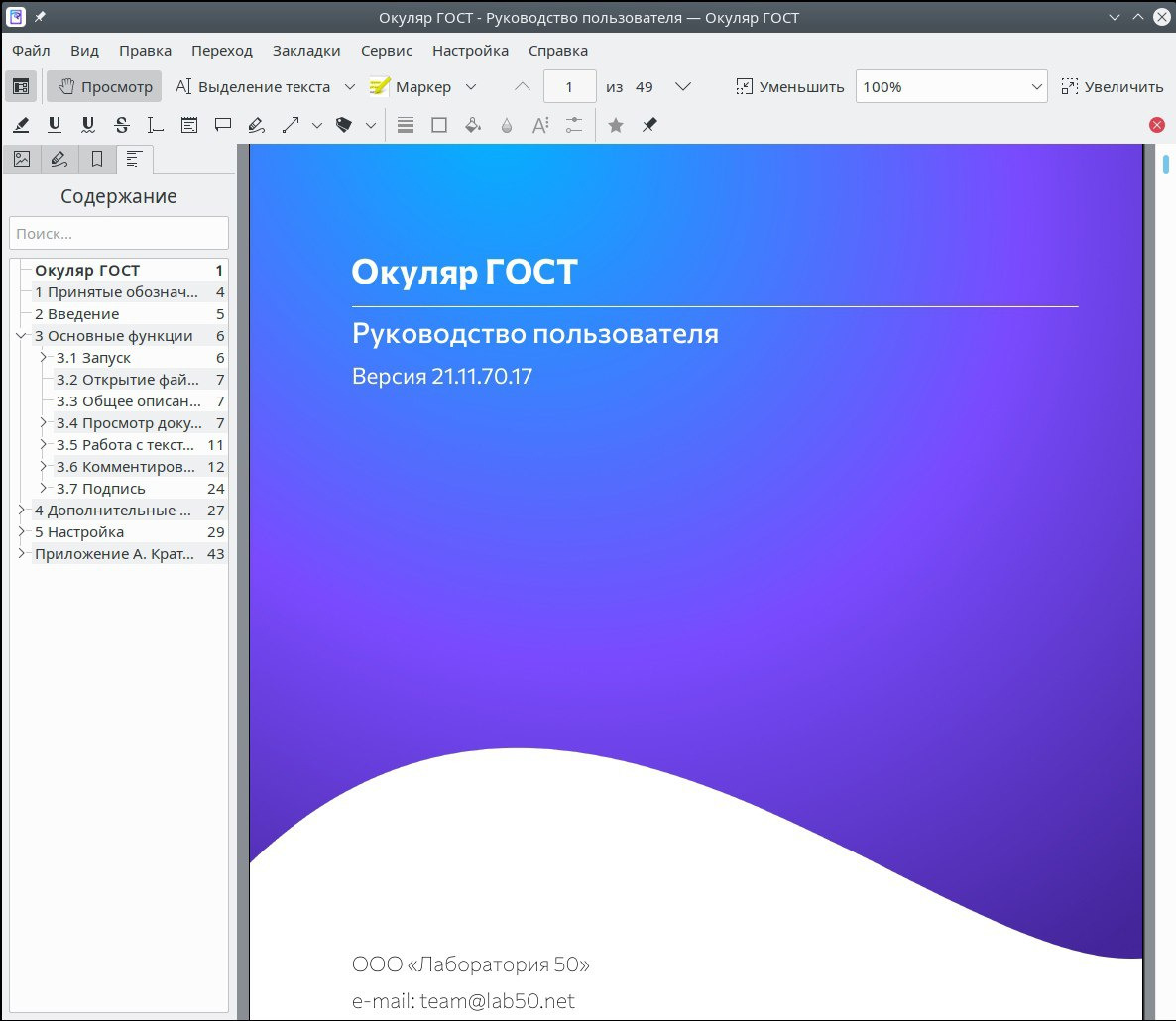Click the Увеличить zoom in button
The image size is (1176, 1021).
1112,86
